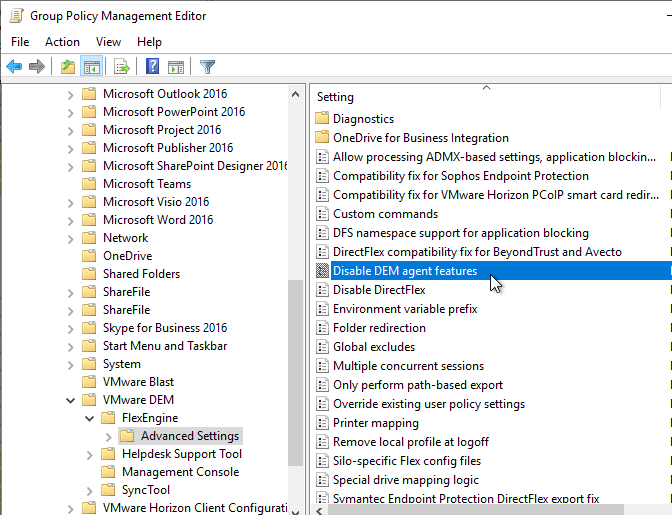
Task: Click the Up One Level folder icon
Action: tap(68, 67)
